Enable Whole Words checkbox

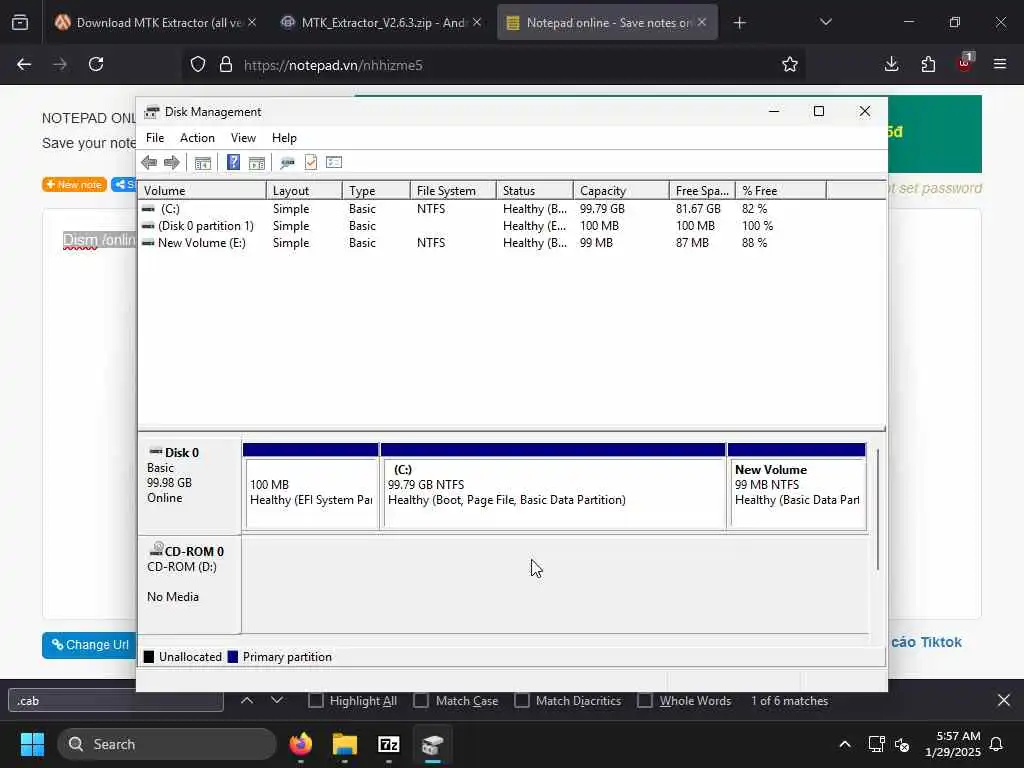click(x=645, y=700)
